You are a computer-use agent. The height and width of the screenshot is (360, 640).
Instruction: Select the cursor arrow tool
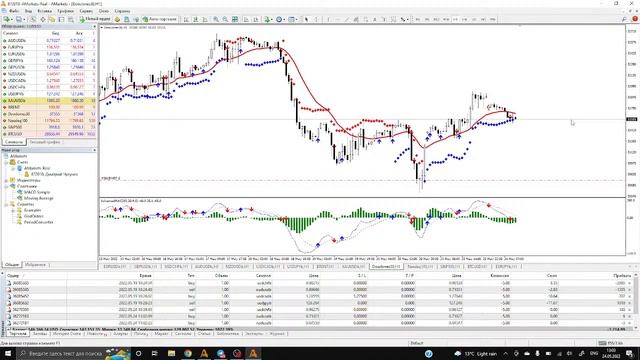coord(306,19)
